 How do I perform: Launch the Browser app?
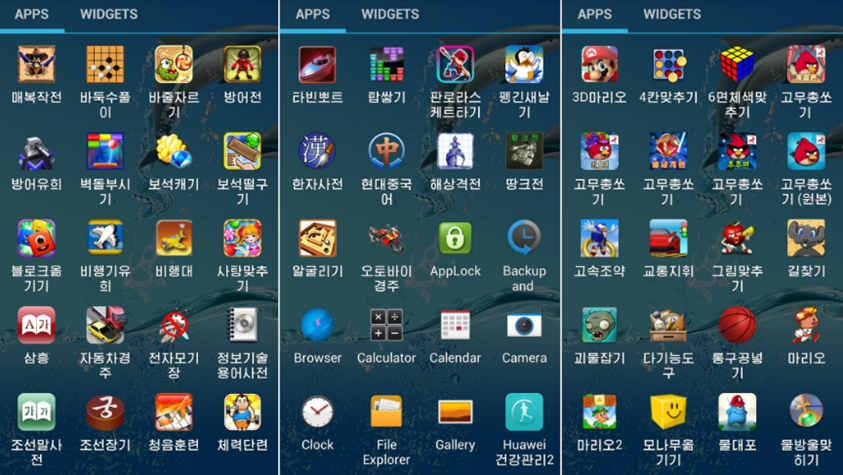[317, 326]
